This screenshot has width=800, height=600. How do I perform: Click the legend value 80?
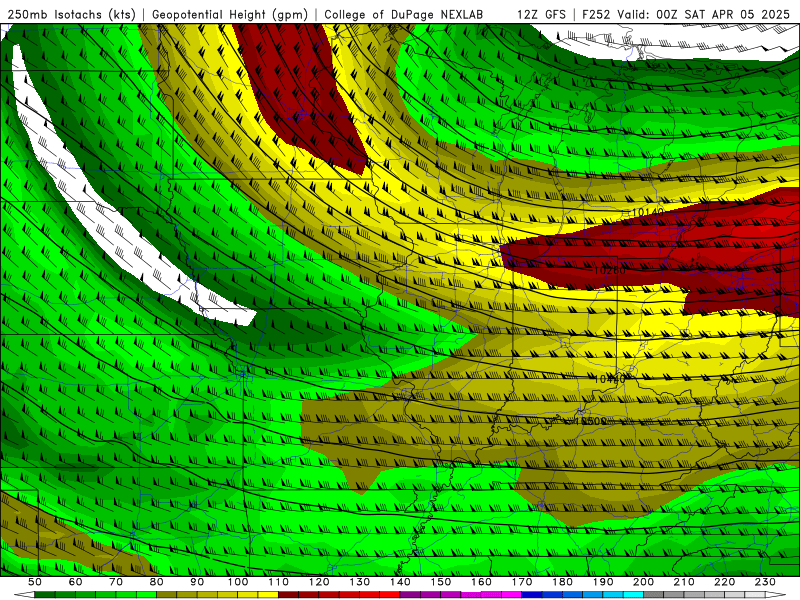pos(156,582)
